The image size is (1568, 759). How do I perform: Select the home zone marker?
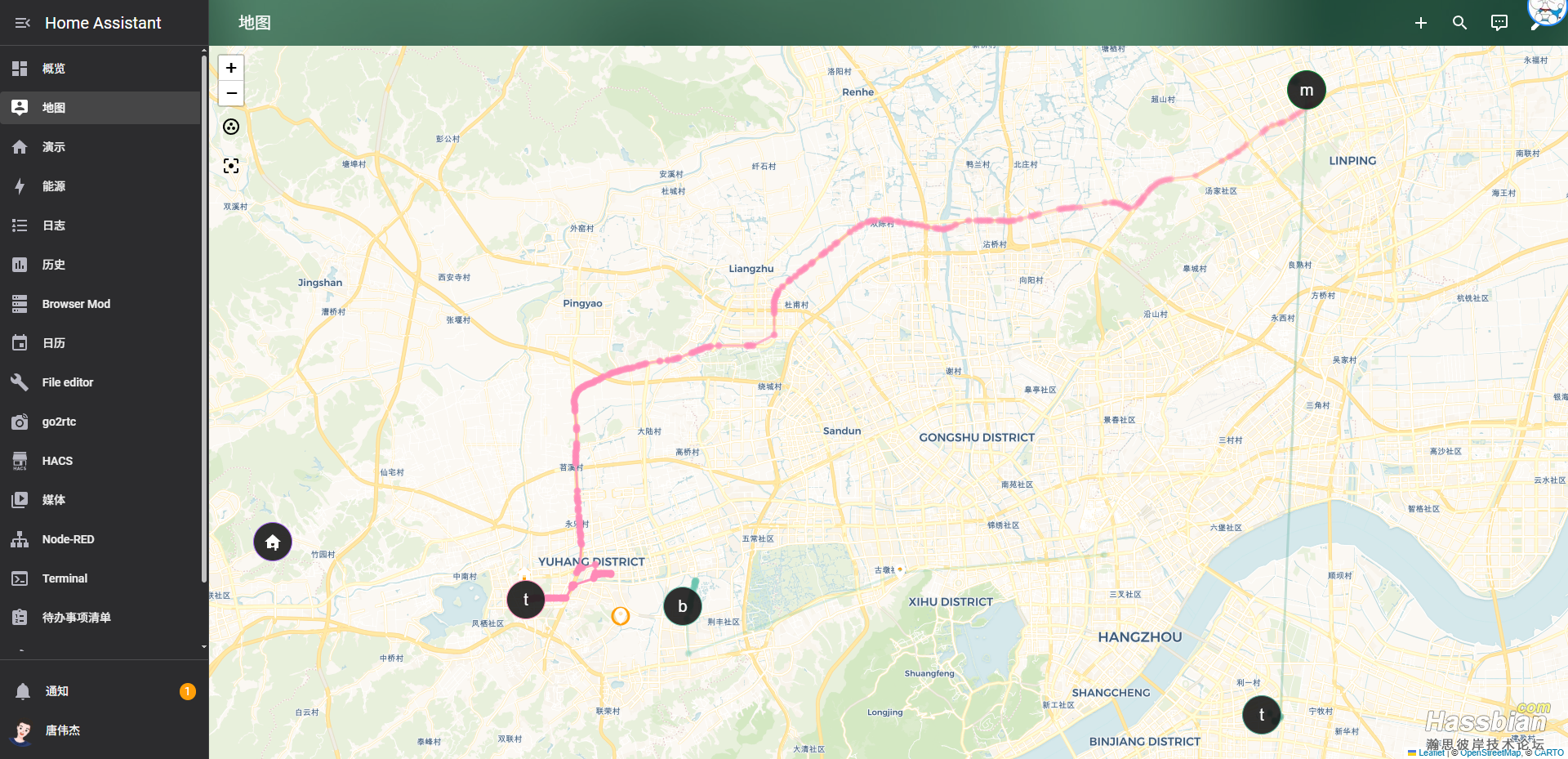[x=273, y=542]
